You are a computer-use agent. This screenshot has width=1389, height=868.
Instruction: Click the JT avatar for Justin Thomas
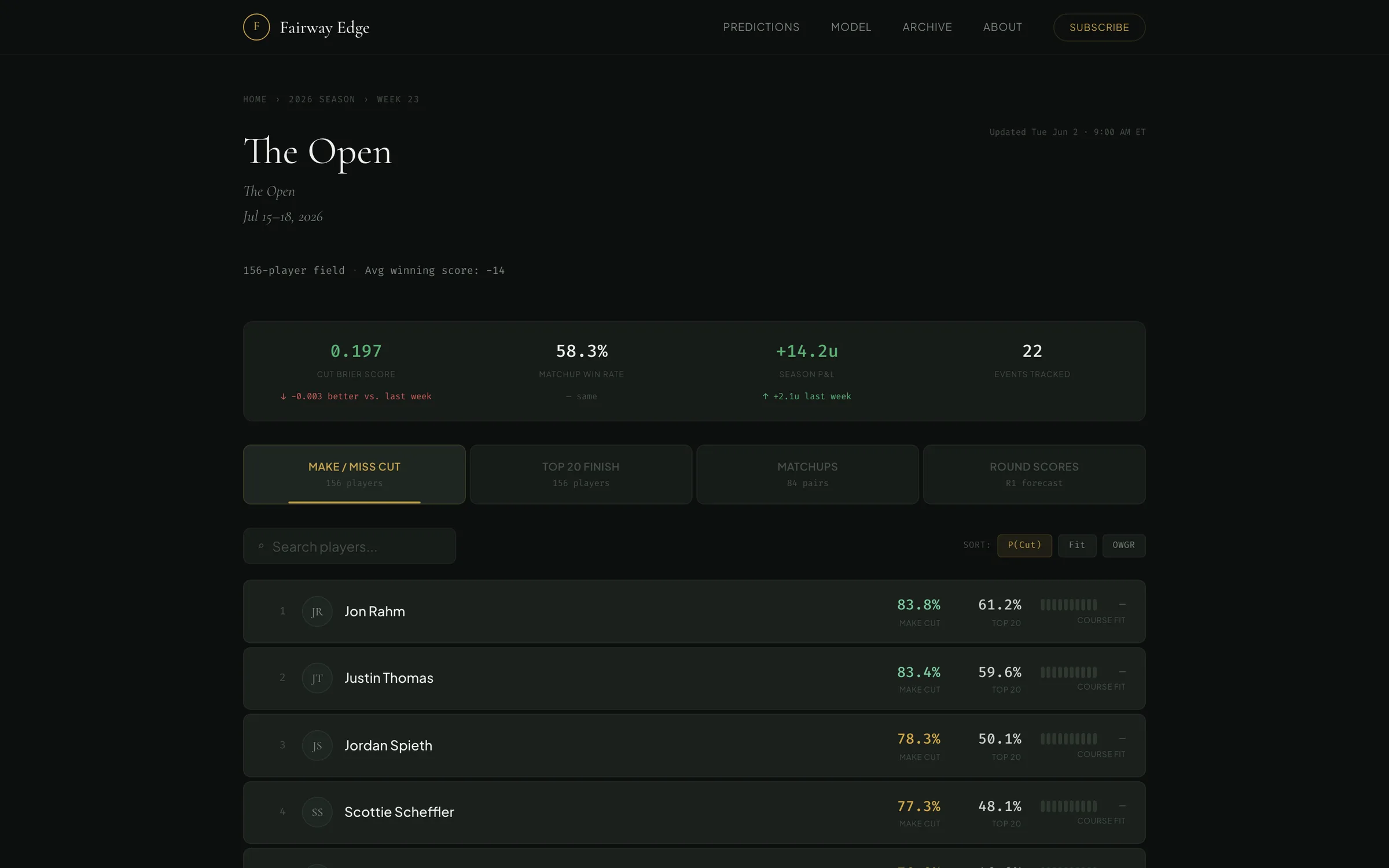pyautogui.click(x=317, y=678)
